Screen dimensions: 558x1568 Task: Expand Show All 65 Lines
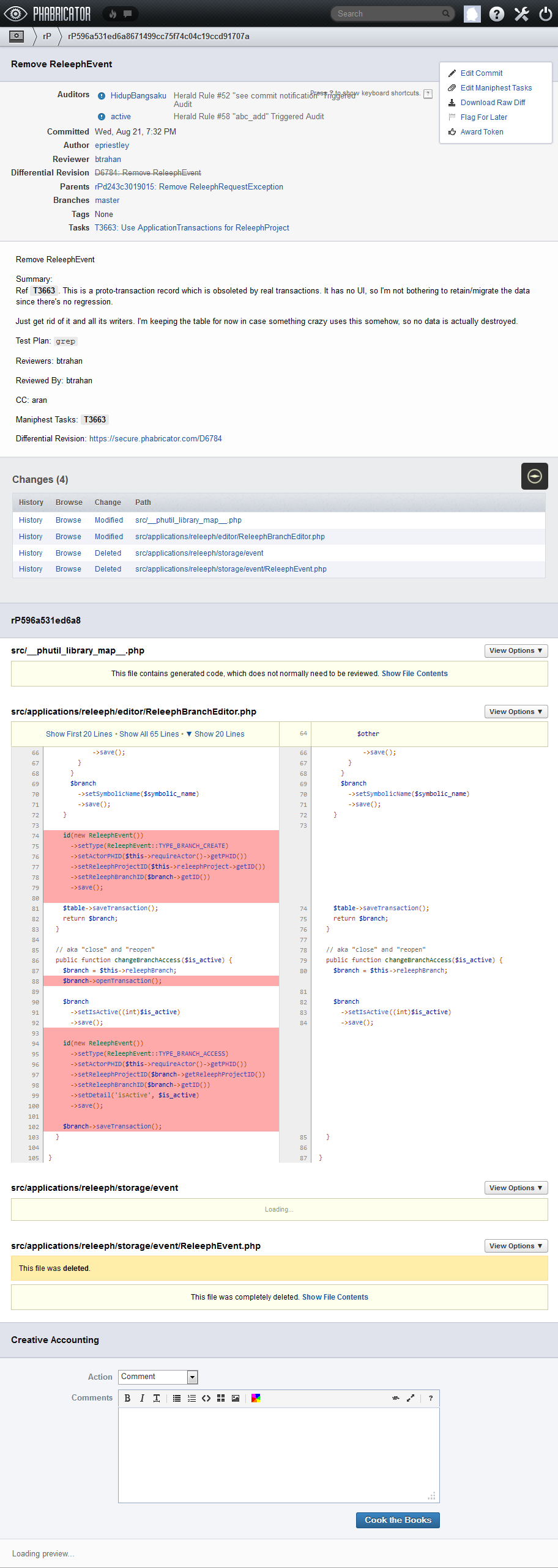click(x=149, y=734)
